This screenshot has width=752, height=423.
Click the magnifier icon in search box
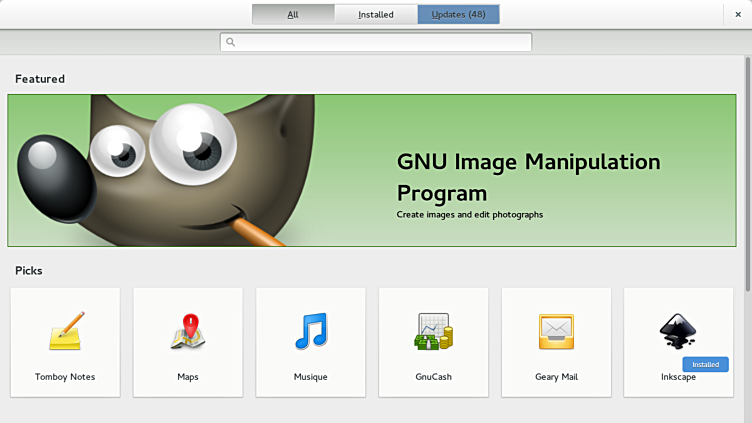pos(231,42)
